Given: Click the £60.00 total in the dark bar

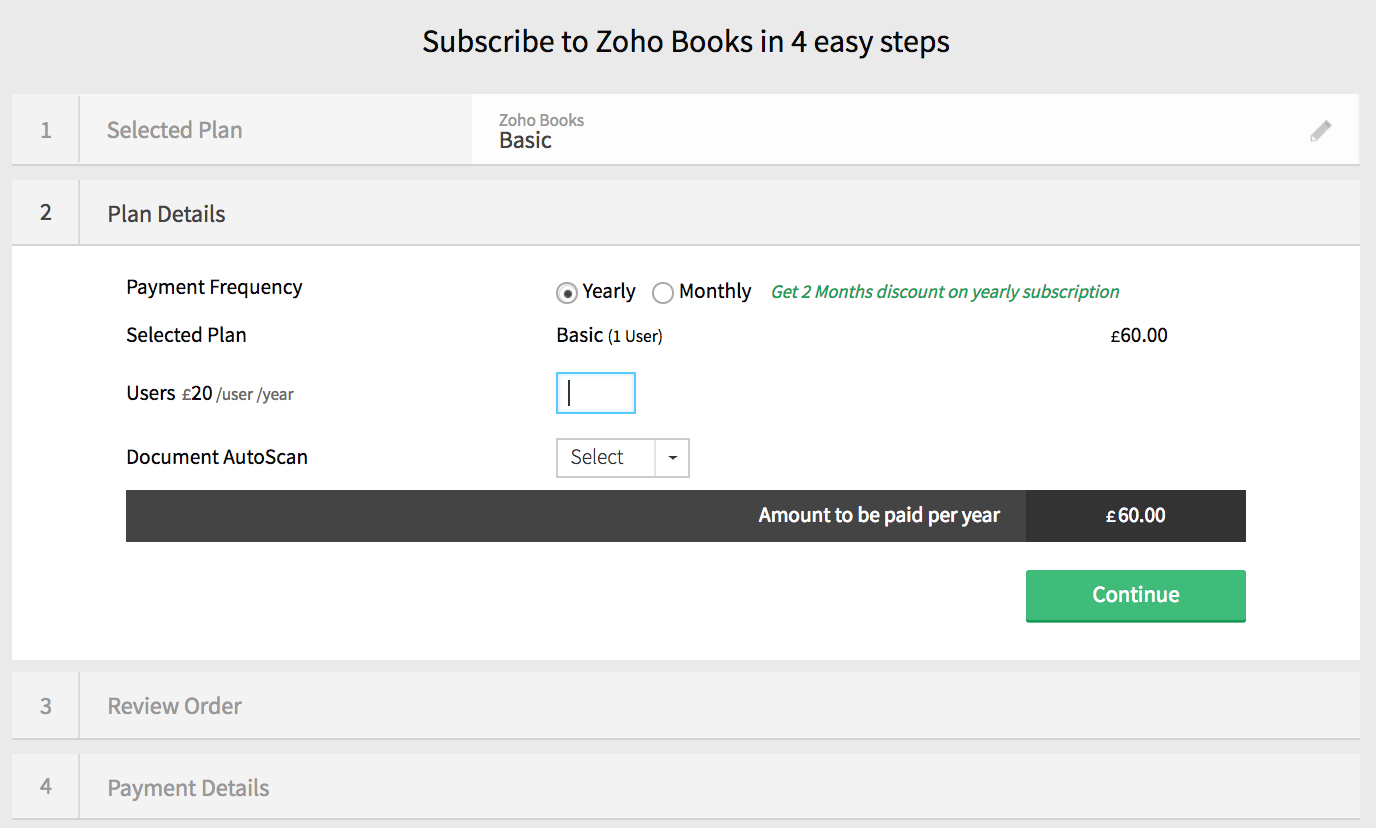Looking at the screenshot, I should [1135, 516].
